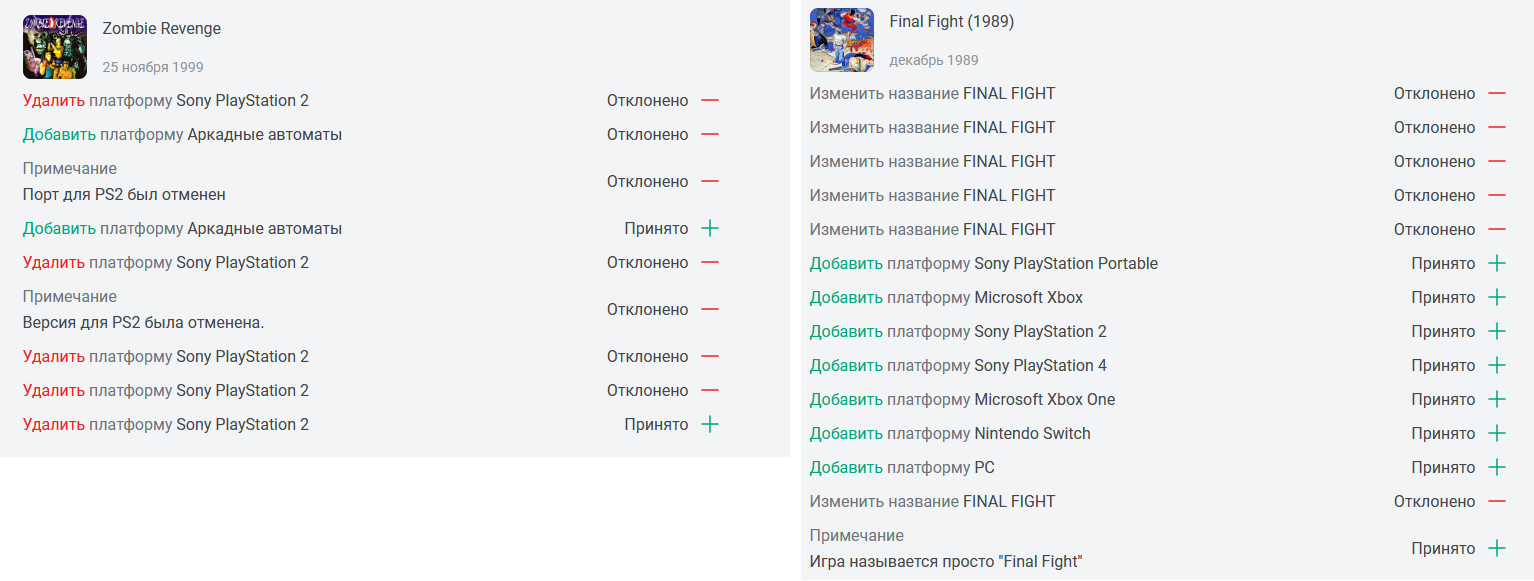The image size is (1534, 581).
Task: Click green plus on last Zombie Revenge row
Action: point(710,424)
